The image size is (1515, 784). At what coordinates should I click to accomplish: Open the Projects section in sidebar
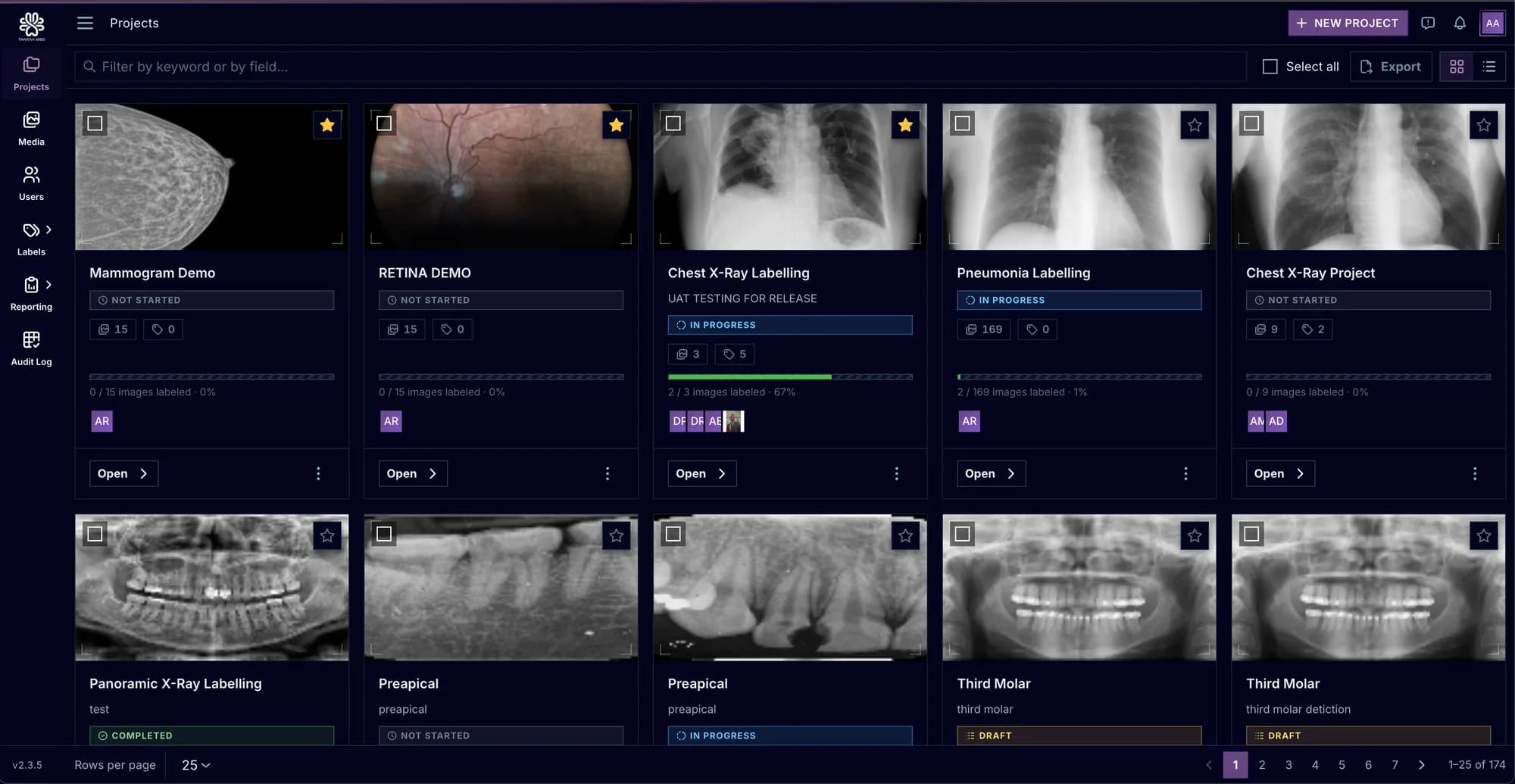pyautogui.click(x=31, y=73)
